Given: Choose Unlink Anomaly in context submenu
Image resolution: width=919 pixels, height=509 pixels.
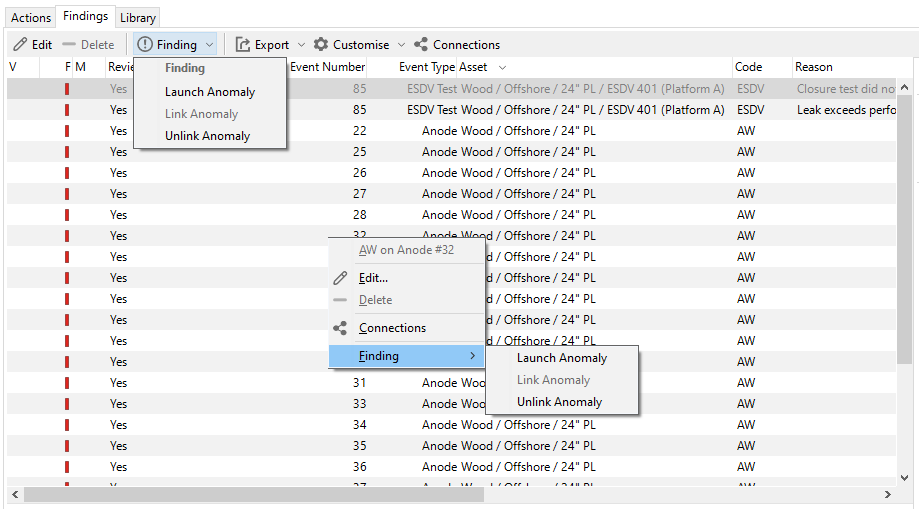Looking at the screenshot, I should coord(559,402).
